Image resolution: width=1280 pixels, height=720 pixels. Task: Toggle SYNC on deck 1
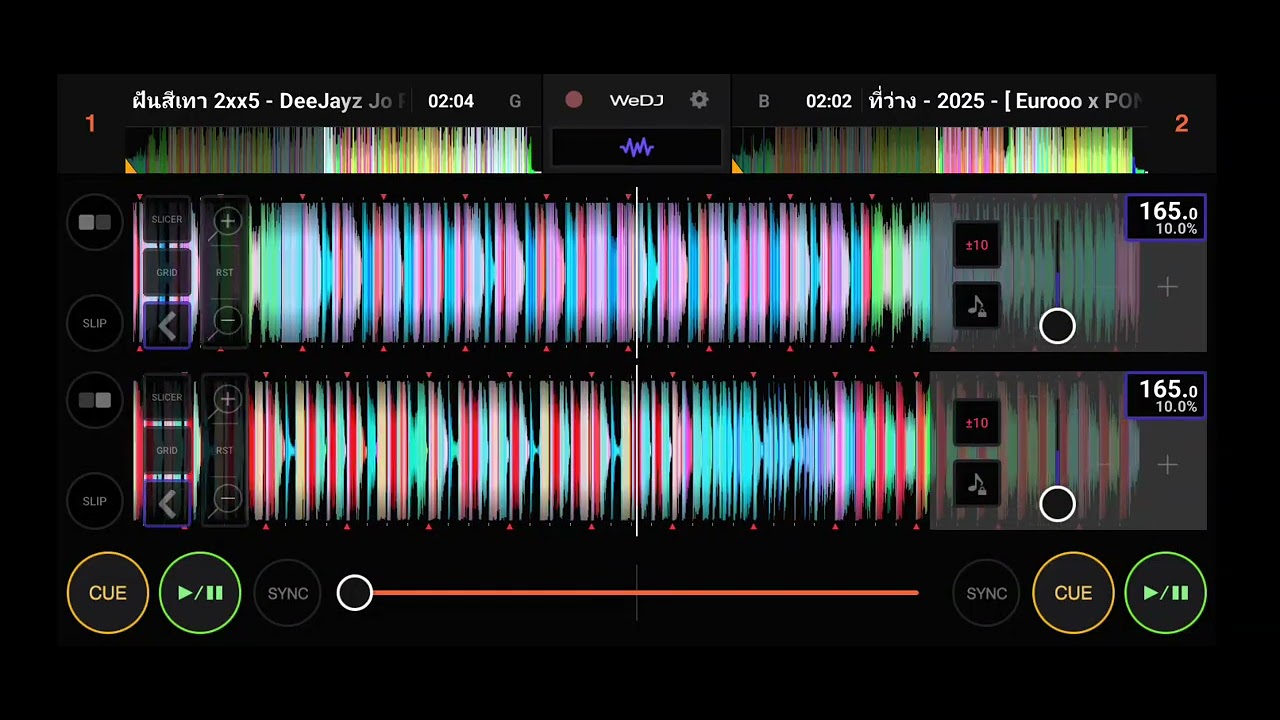(x=288, y=593)
